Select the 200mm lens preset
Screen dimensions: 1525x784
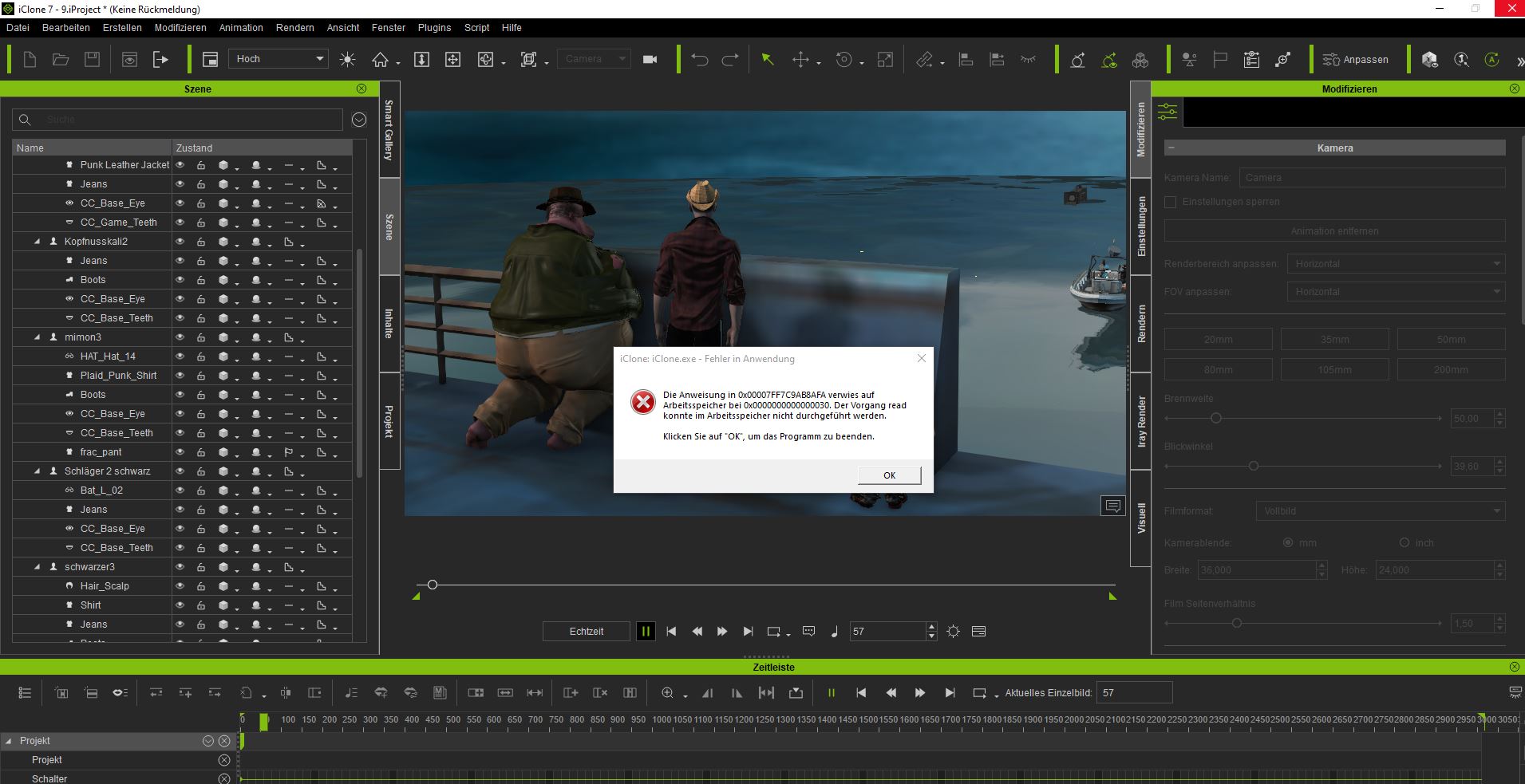(x=1451, y=369)
